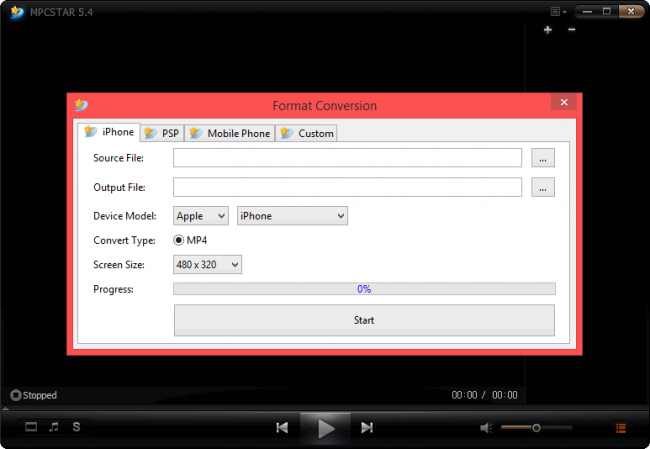
Task: Click the minus zoom icon
Action: tap(572, 29)
